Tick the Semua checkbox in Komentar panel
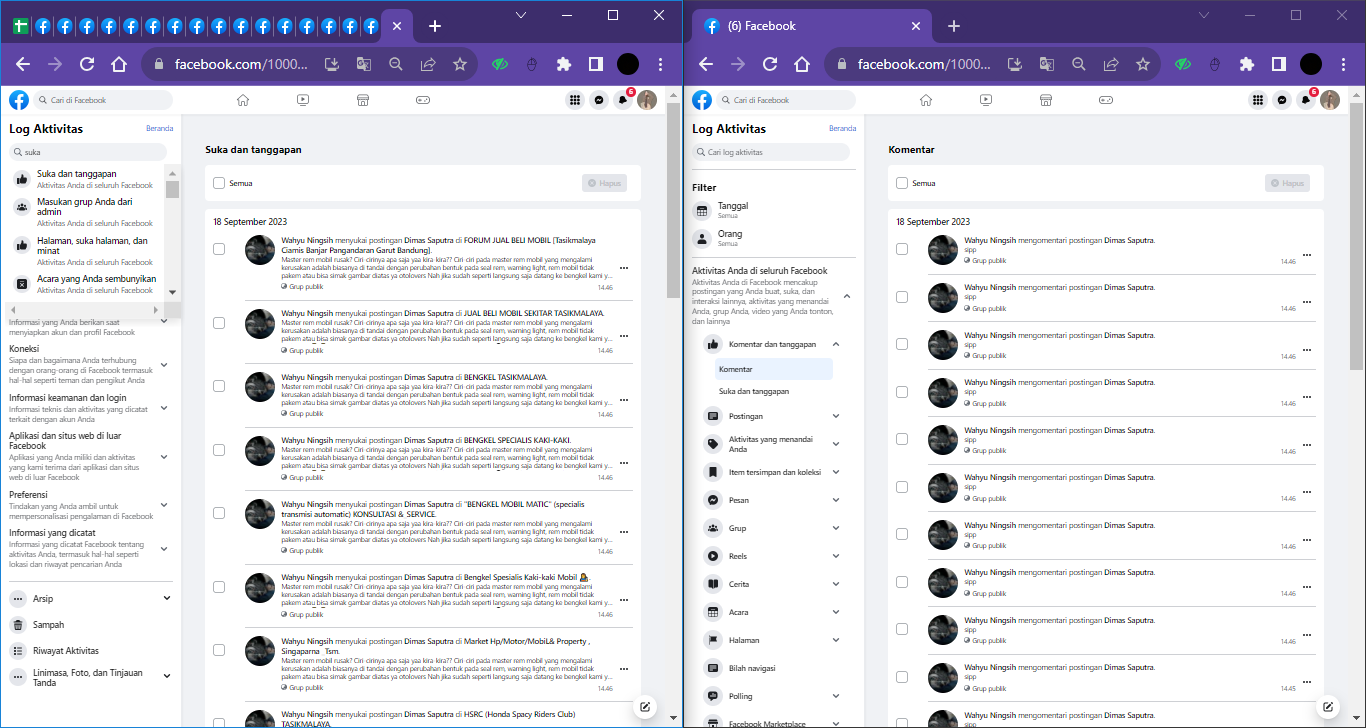The height and width of the screenshot is (728, 1366). click(902, 183)
